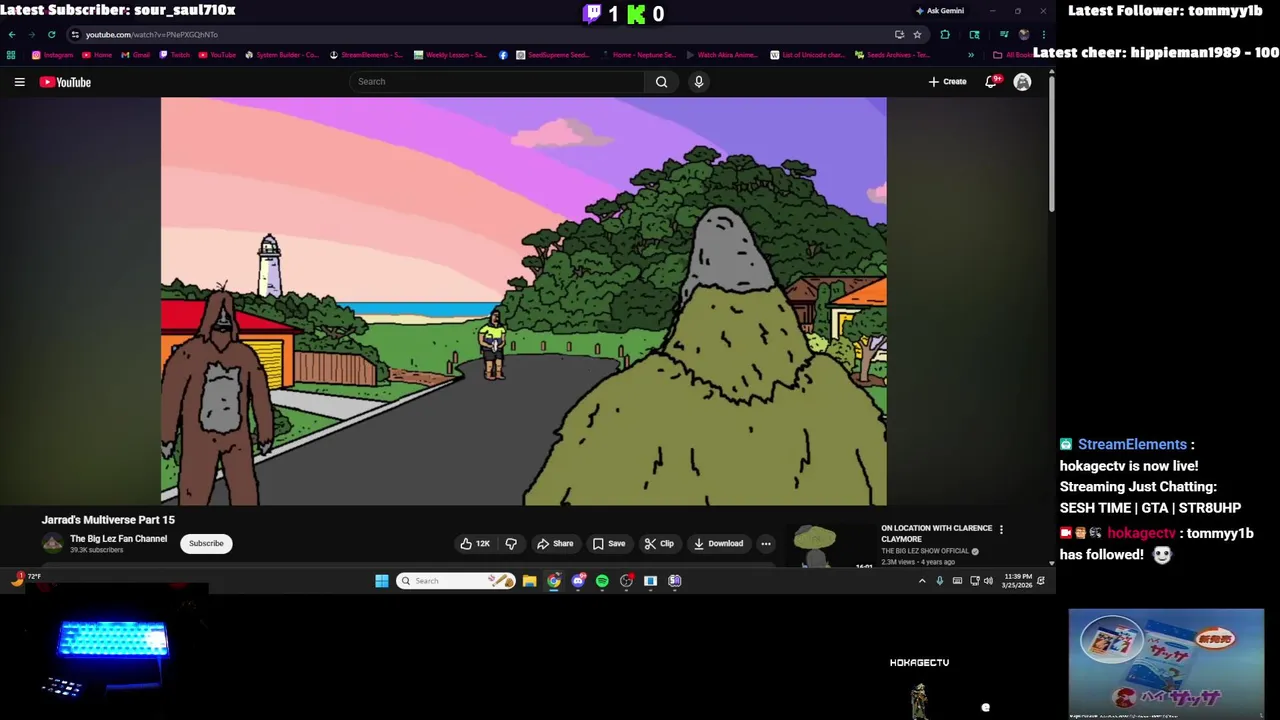Viewport: 1280px width, 720px height.
Task: Open YouTube notifications bell
Action: 991,82
